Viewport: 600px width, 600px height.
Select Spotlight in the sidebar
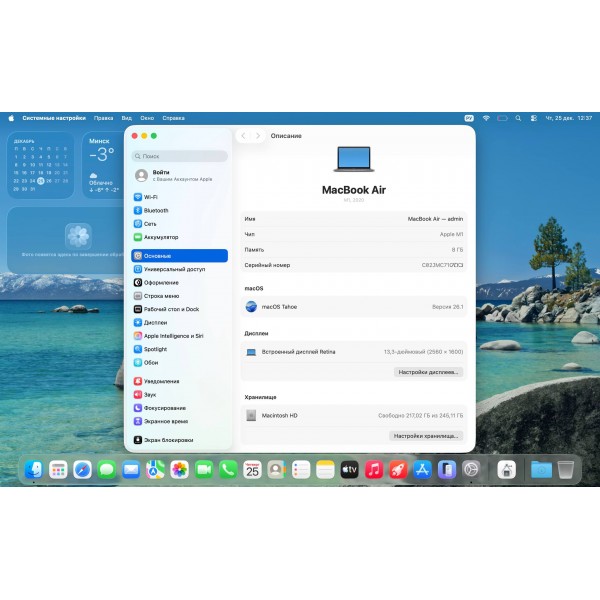pyautogui.click(x=155, y=349)
